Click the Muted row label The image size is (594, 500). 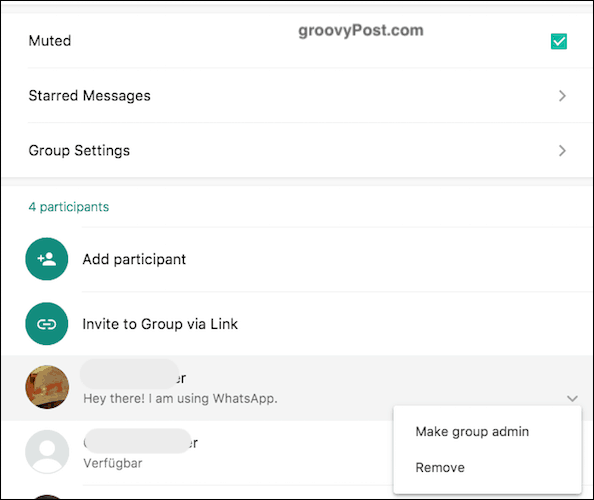[50, 41]
